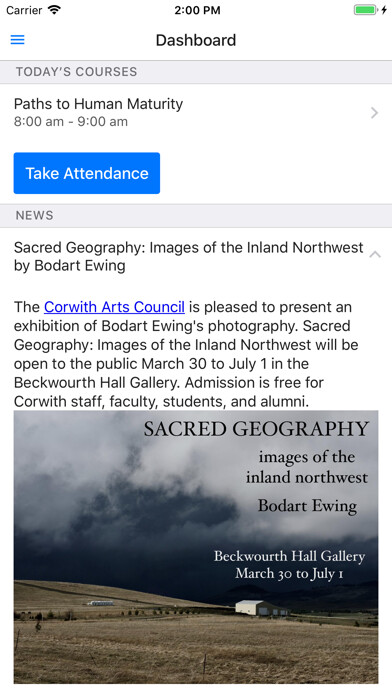The image size is (392, 696).
Task: Tap the Dashboard title in navigation bar
Action: pos(196,40)
